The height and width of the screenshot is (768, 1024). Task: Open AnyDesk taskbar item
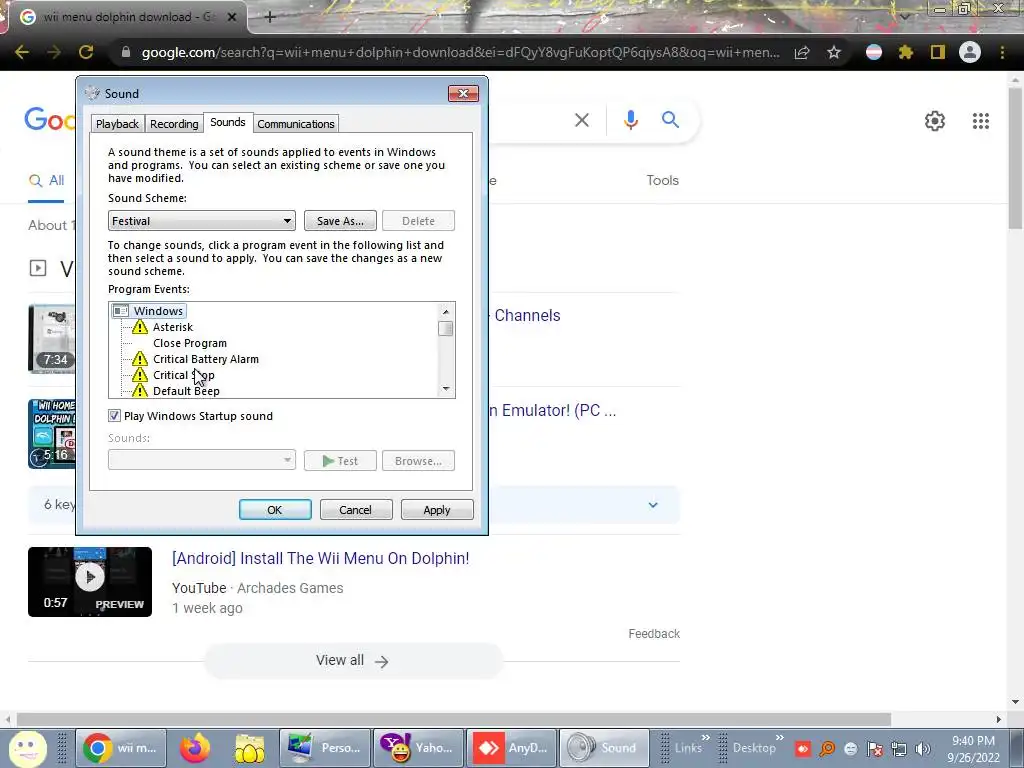(x=511, y=748)
